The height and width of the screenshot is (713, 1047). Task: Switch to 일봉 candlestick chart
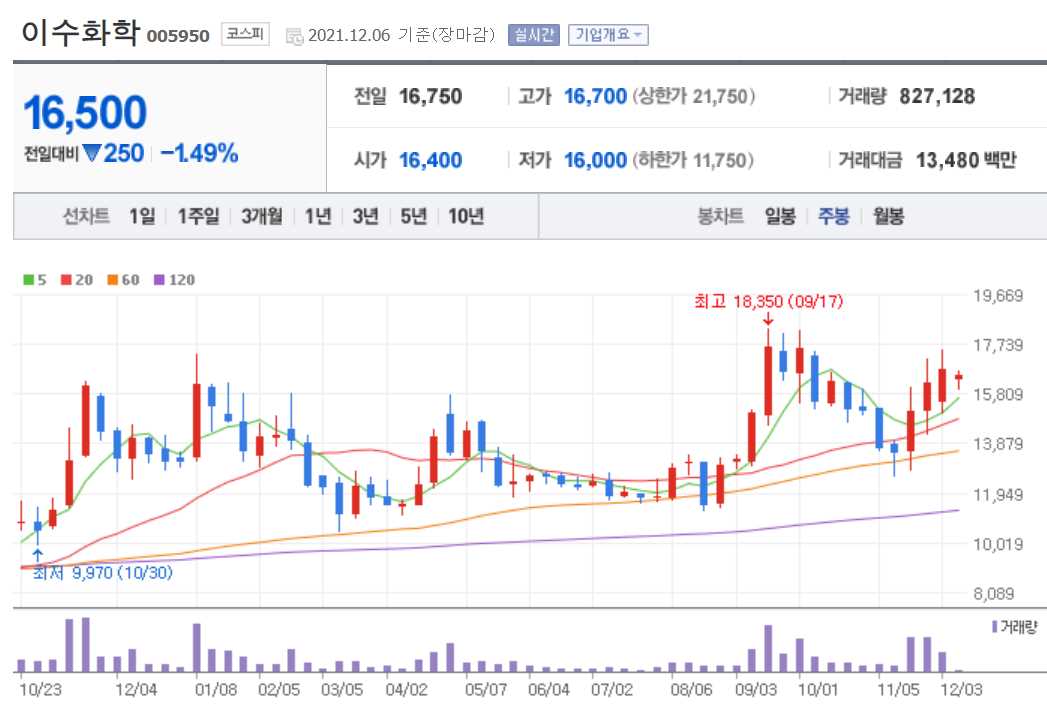(780, 216)
